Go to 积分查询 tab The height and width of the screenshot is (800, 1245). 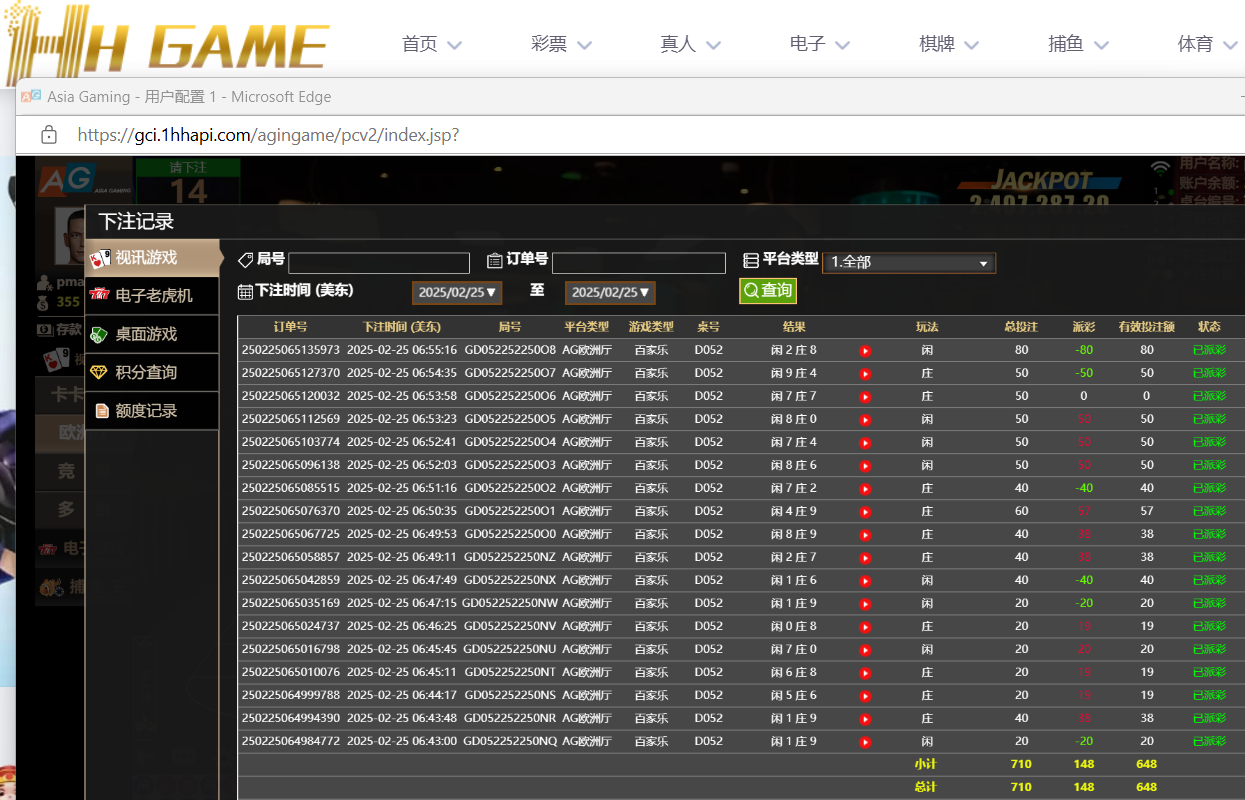click(152, 372)
